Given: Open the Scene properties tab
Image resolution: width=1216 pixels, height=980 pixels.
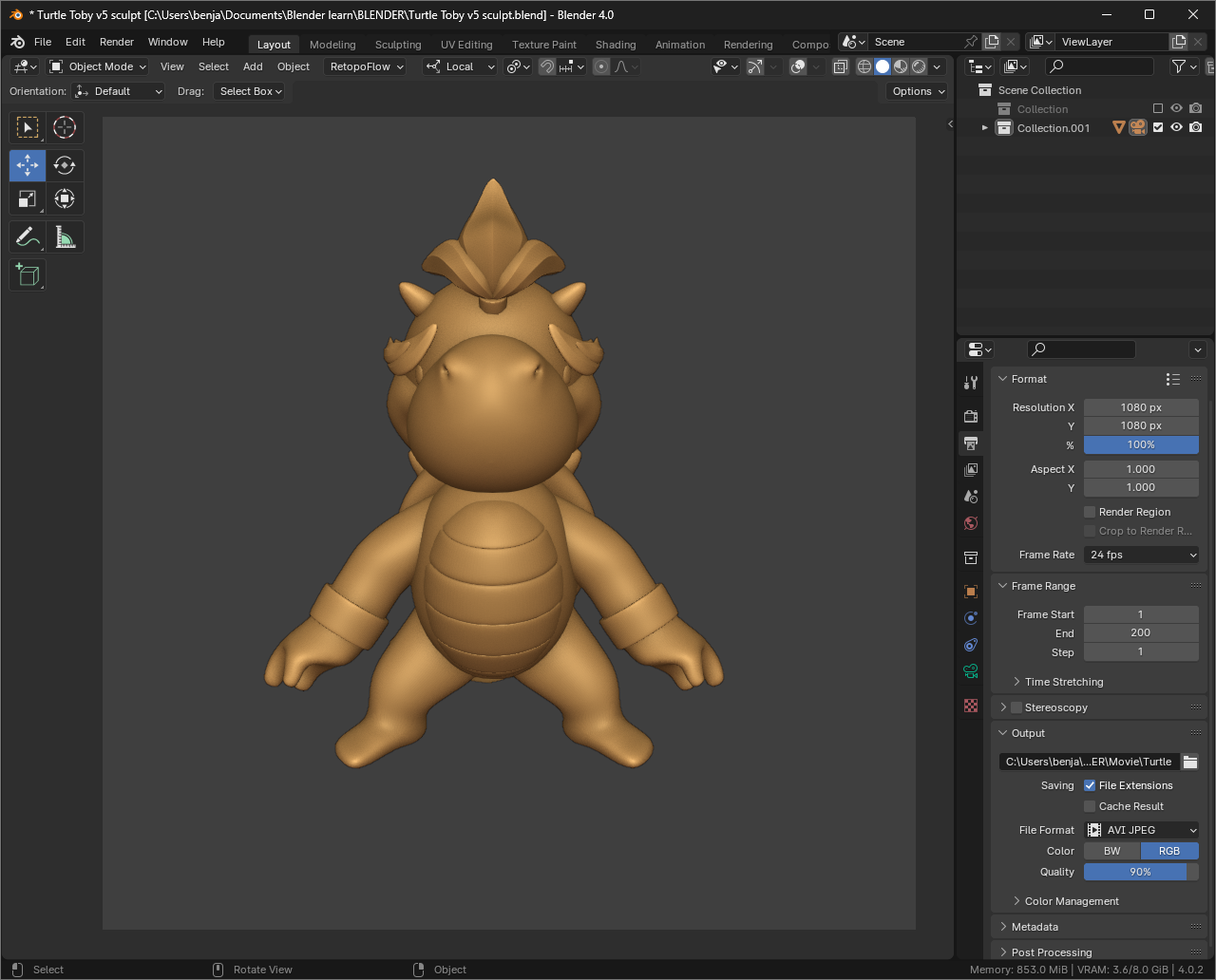Looking at the screenshot, I should 971,496.
